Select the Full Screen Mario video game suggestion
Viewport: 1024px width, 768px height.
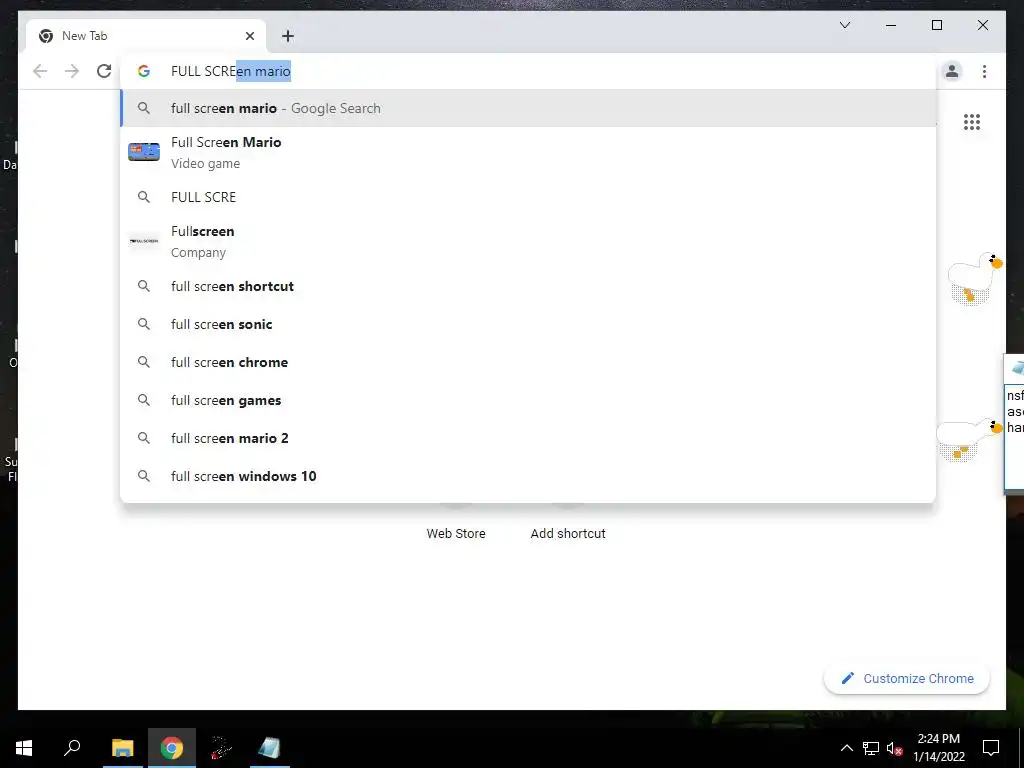(x=528, y=153)
